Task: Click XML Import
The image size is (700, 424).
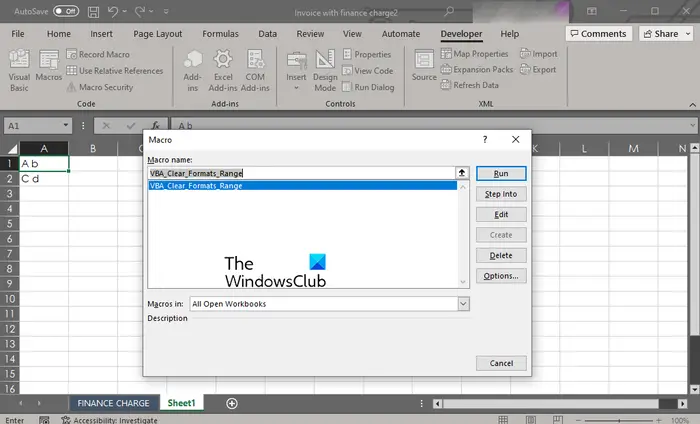Action: (x=538, y=54)
